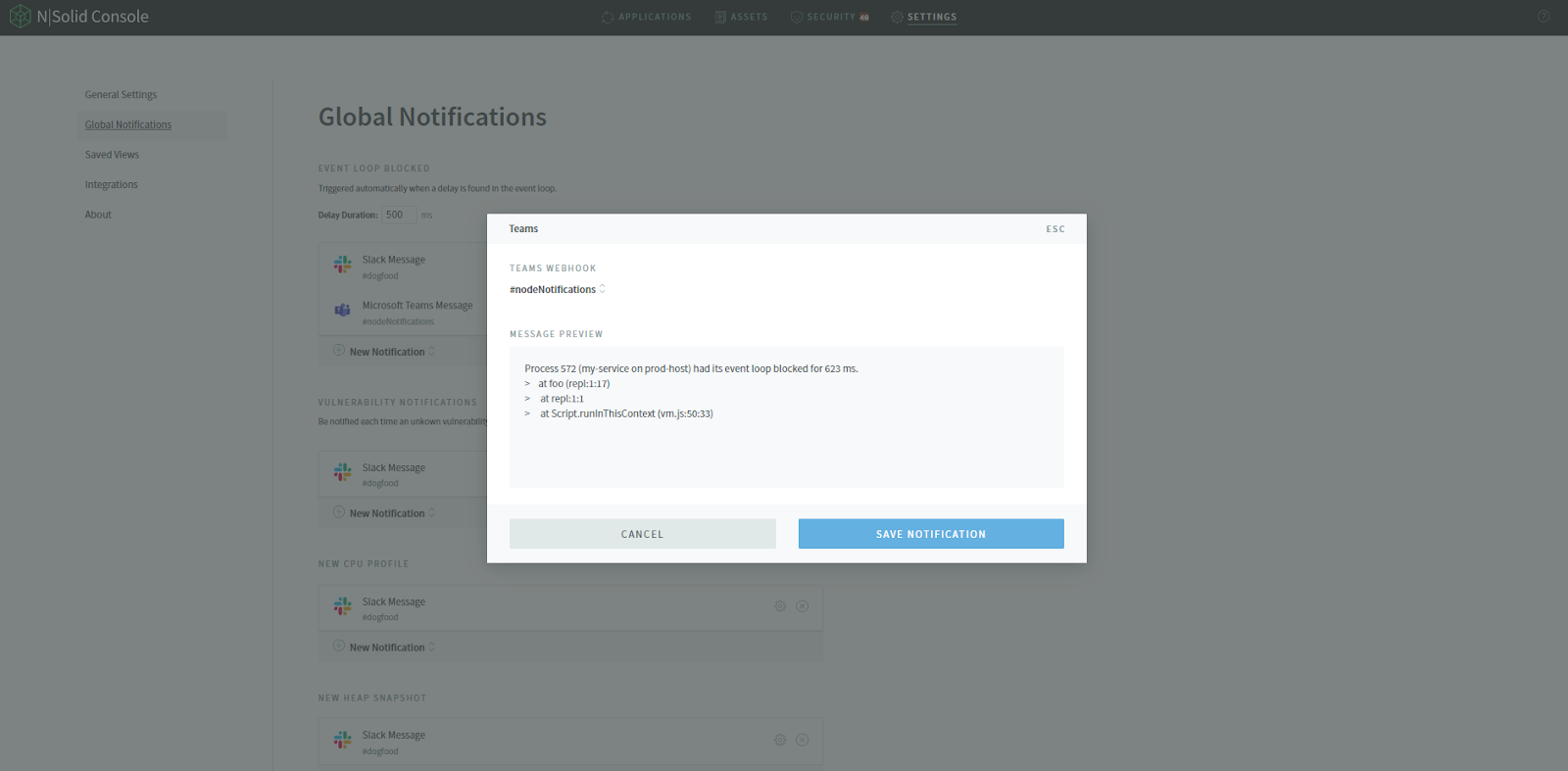The width and height of the screenshot is (1568, 771).
Task: Click the Settings gear icon in top bar
Action: tap(897, 17)
